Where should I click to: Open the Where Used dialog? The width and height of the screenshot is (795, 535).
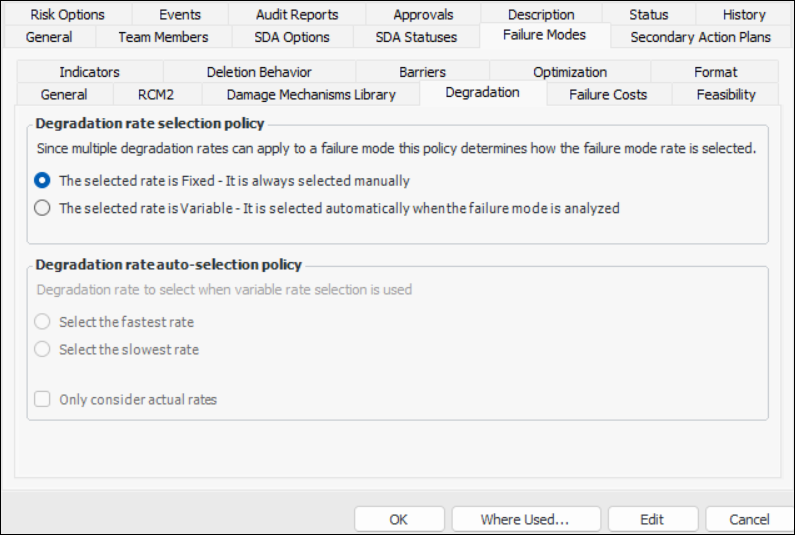coord(525,519)
